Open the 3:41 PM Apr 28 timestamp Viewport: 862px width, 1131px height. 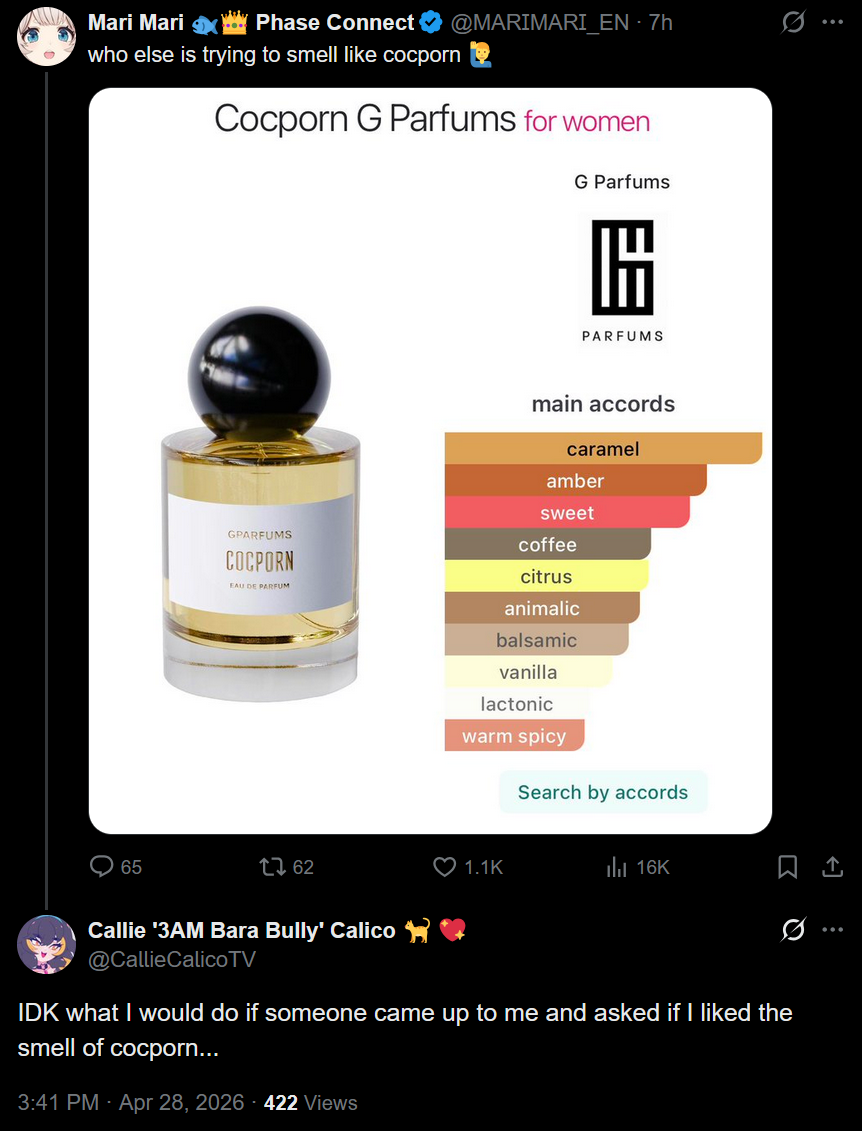tap(131, 1102)
